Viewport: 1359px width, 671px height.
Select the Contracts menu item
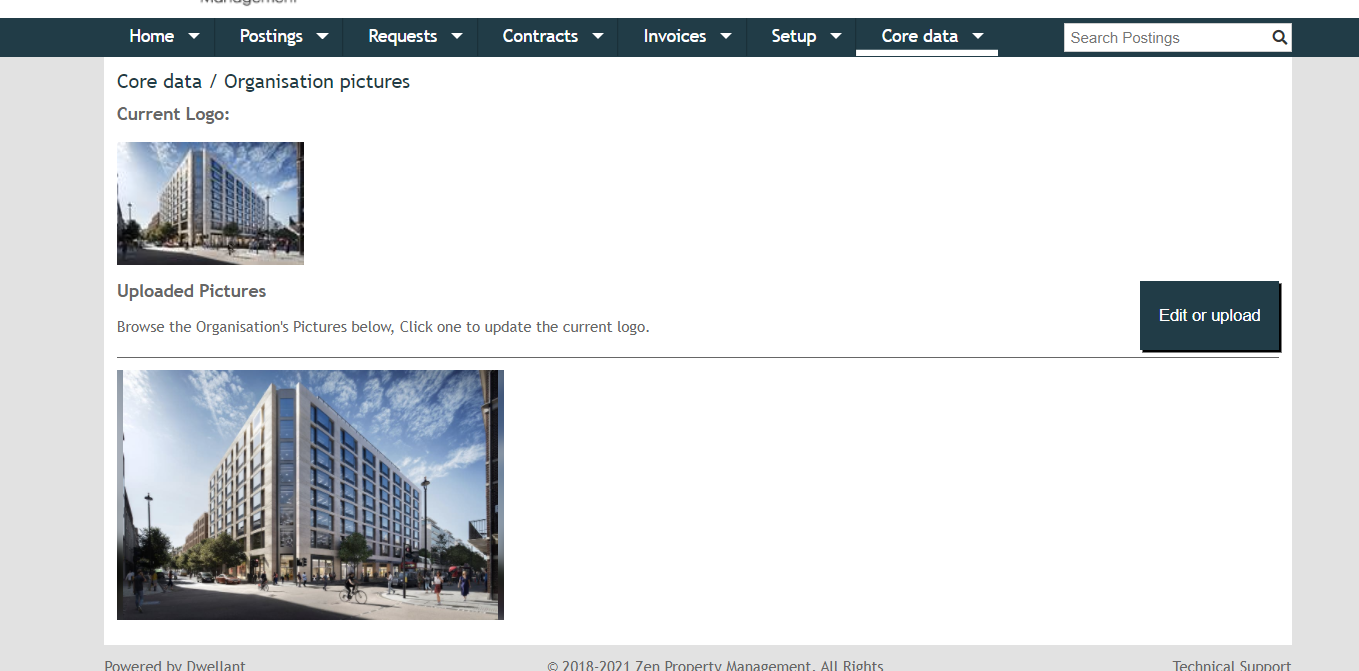tap(540, 36)
